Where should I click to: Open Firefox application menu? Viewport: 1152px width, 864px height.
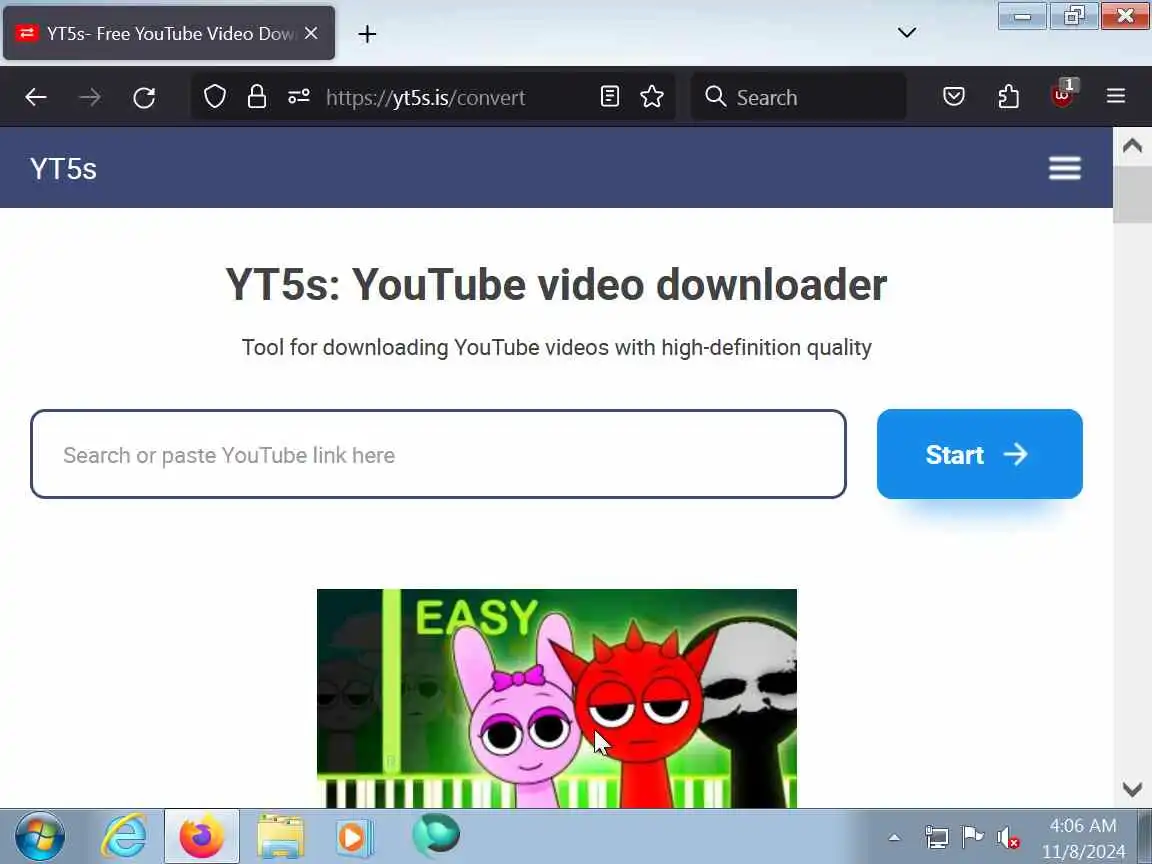click(x=1116, y=96)
